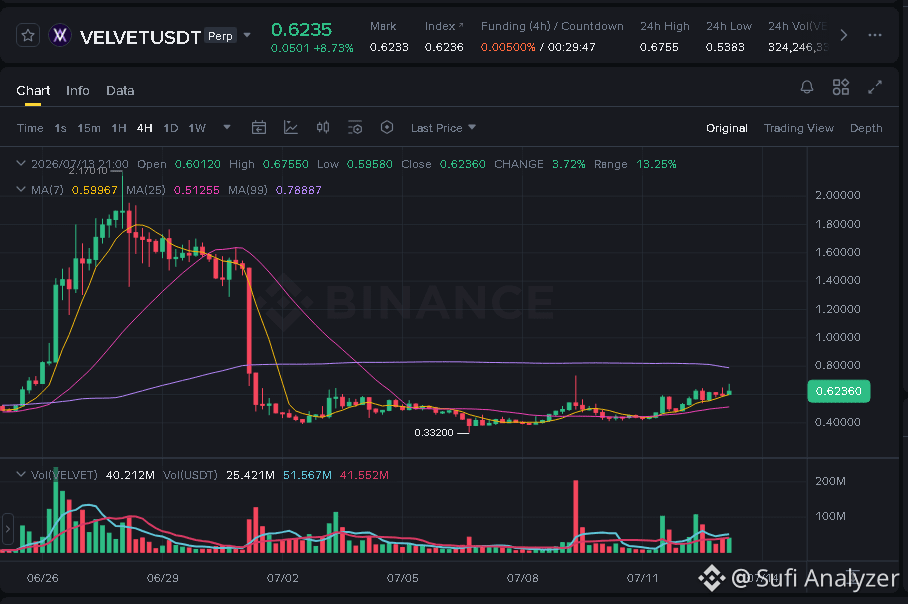
Task: Open the three-dot more options menu
Action: pos(875,35)
